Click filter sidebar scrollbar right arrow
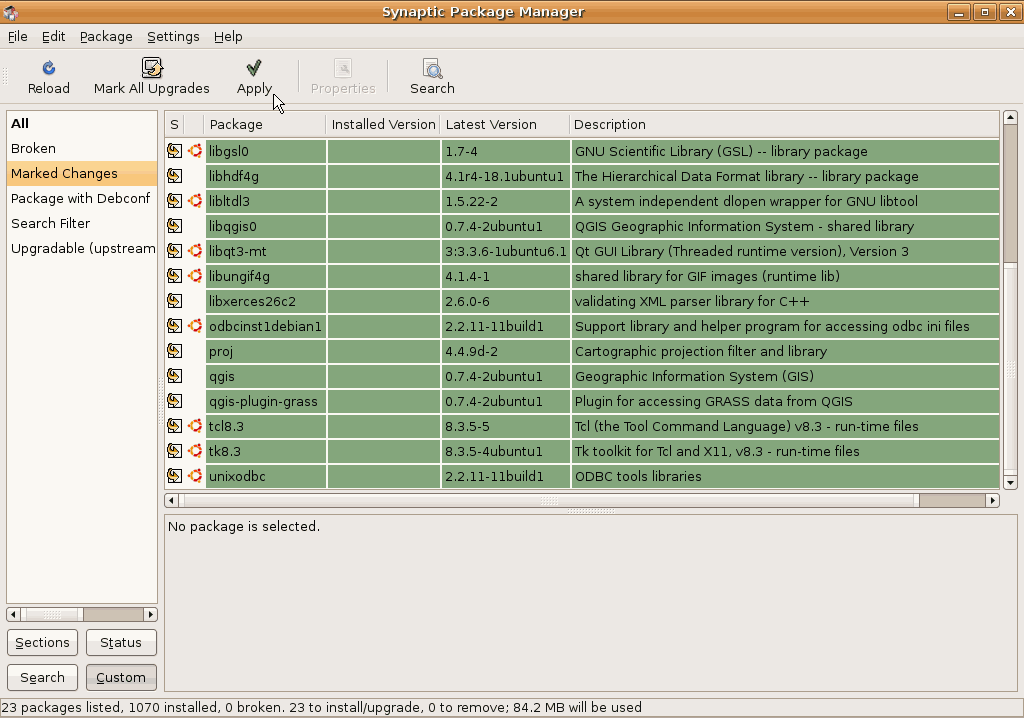1024x718 pixels. [x=151, y=614]
